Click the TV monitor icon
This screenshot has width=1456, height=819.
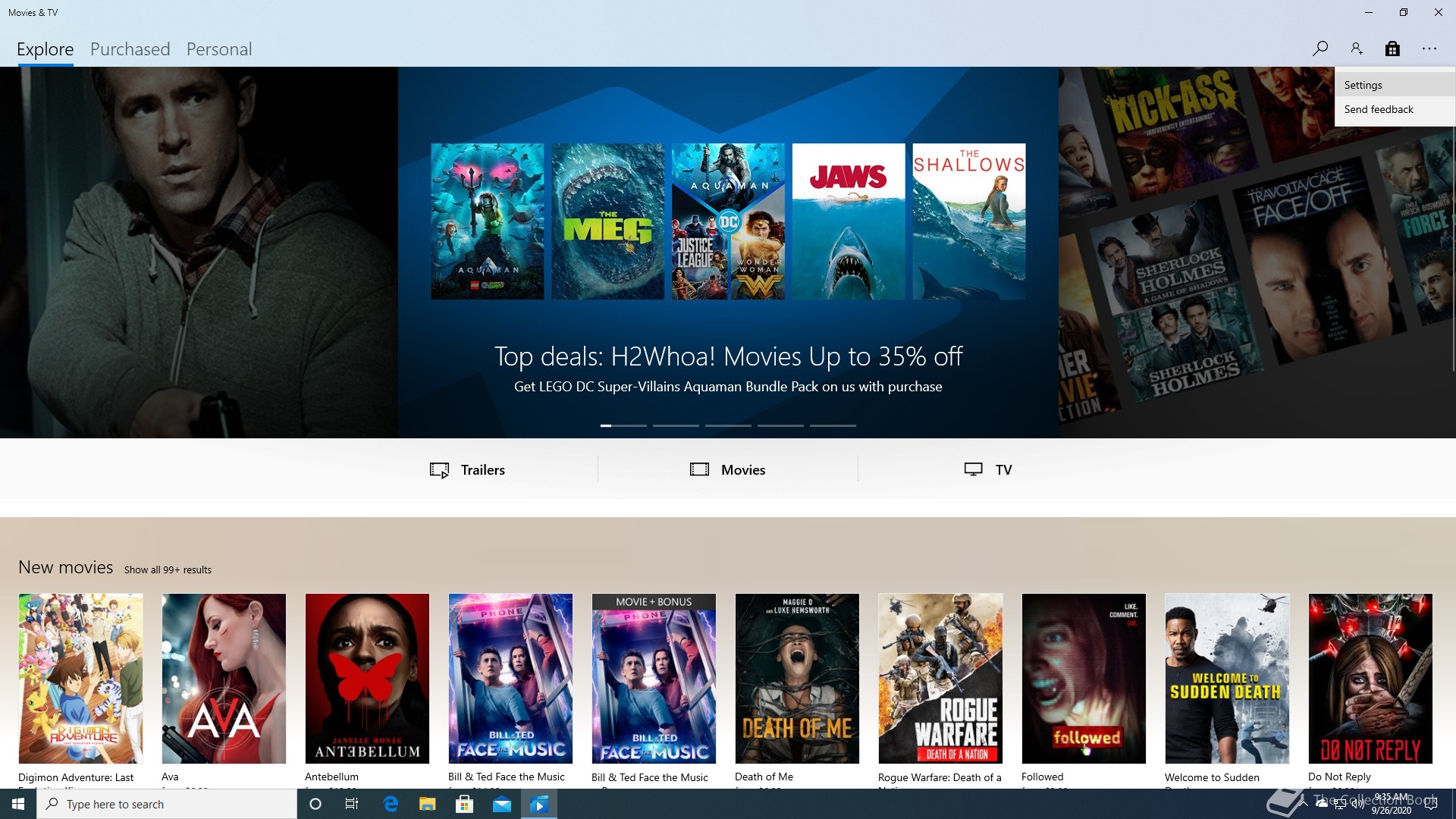pyautogui.click(x=974, y=469)
